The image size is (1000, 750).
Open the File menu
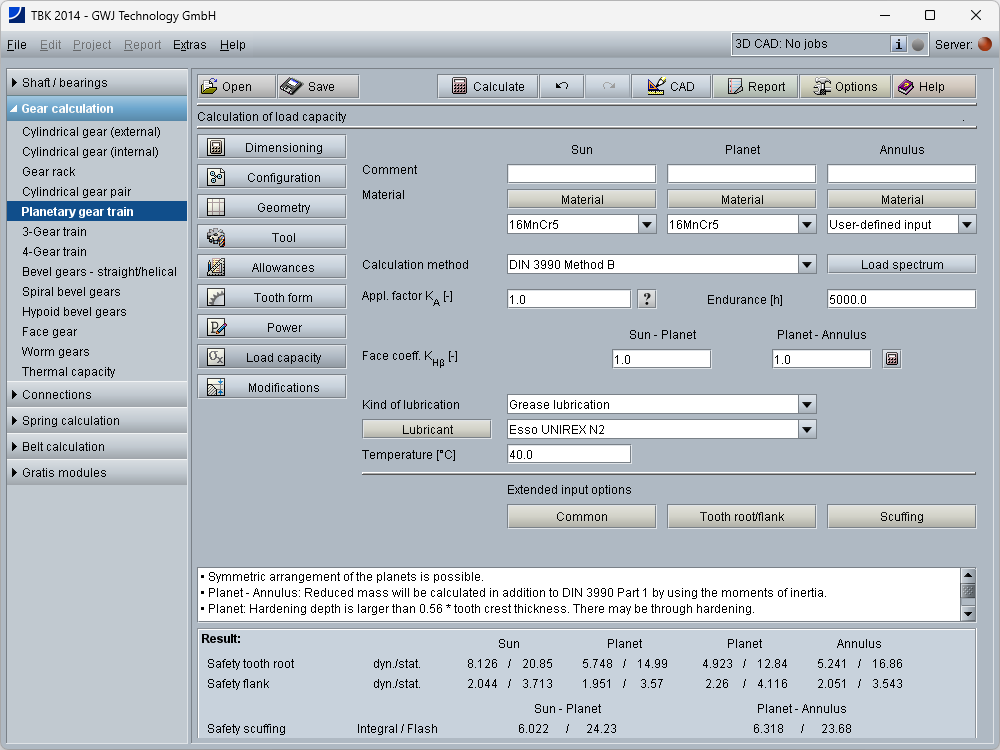pos(17,45)
